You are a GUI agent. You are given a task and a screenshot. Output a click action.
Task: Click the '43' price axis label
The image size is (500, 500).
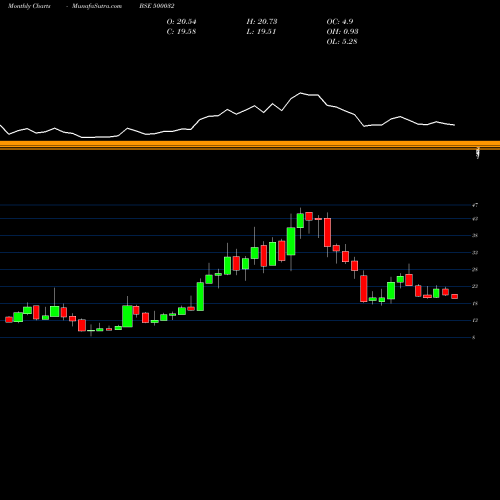coord(475,219)
